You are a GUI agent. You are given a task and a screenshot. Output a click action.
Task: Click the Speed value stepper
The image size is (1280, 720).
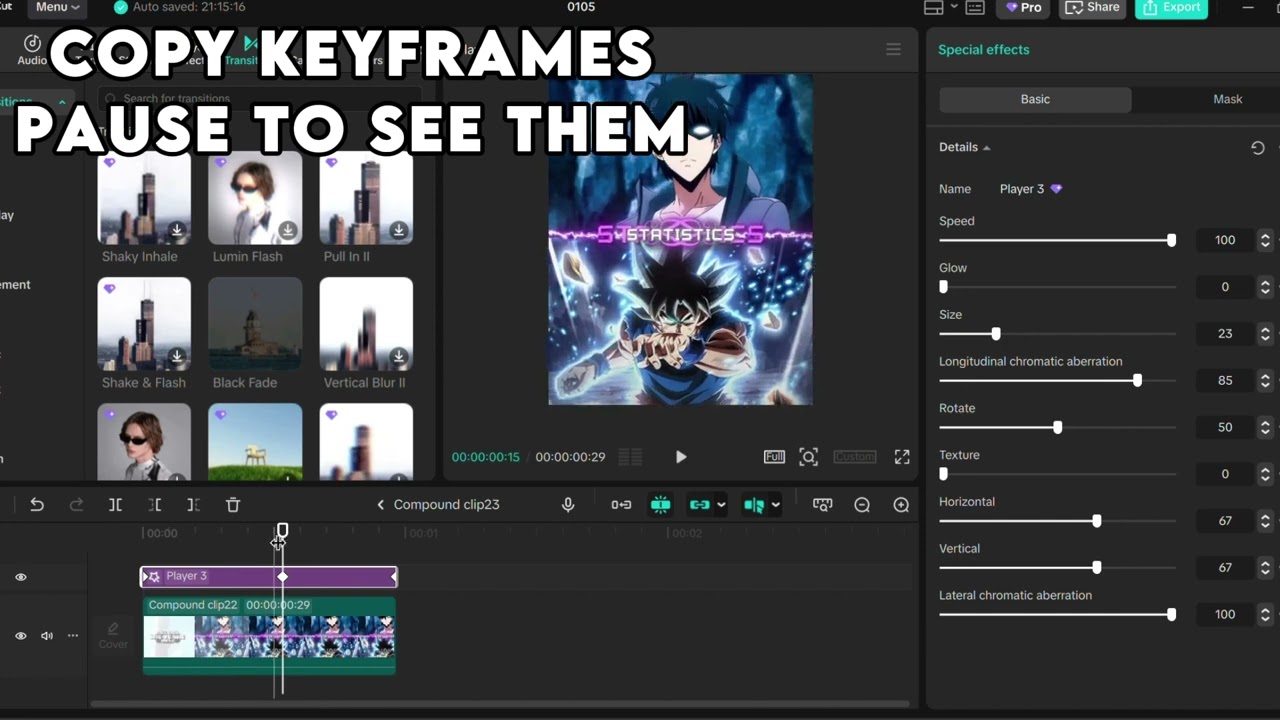tap(1265, 240)
